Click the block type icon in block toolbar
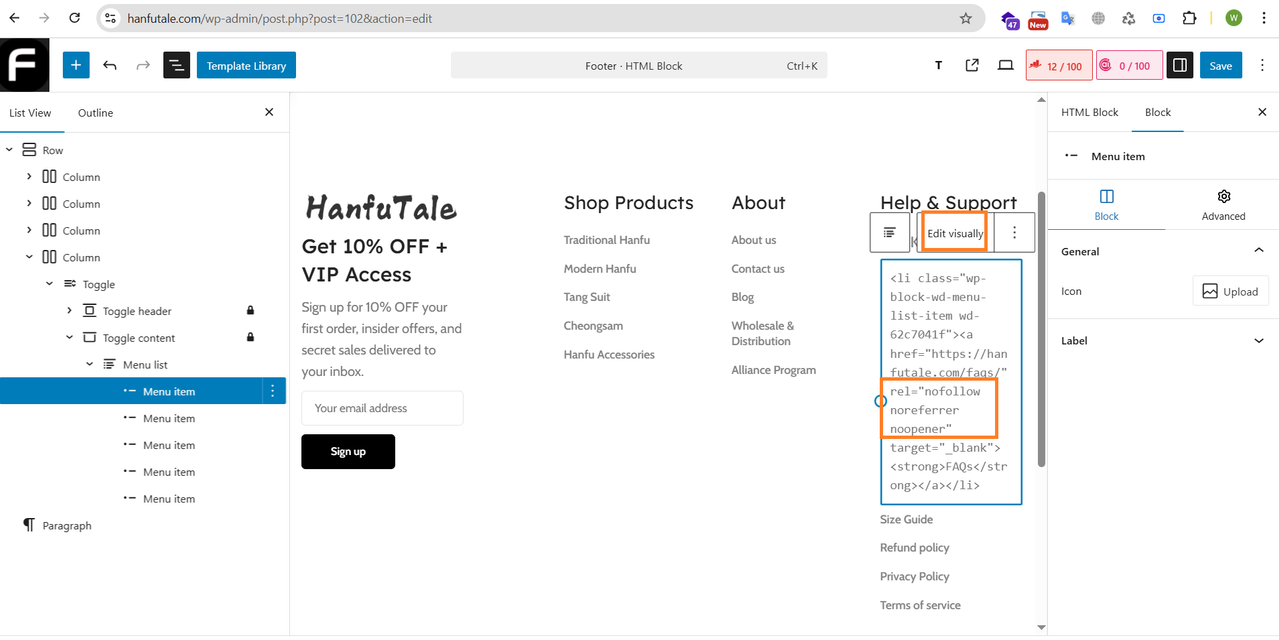 point(890,232)
